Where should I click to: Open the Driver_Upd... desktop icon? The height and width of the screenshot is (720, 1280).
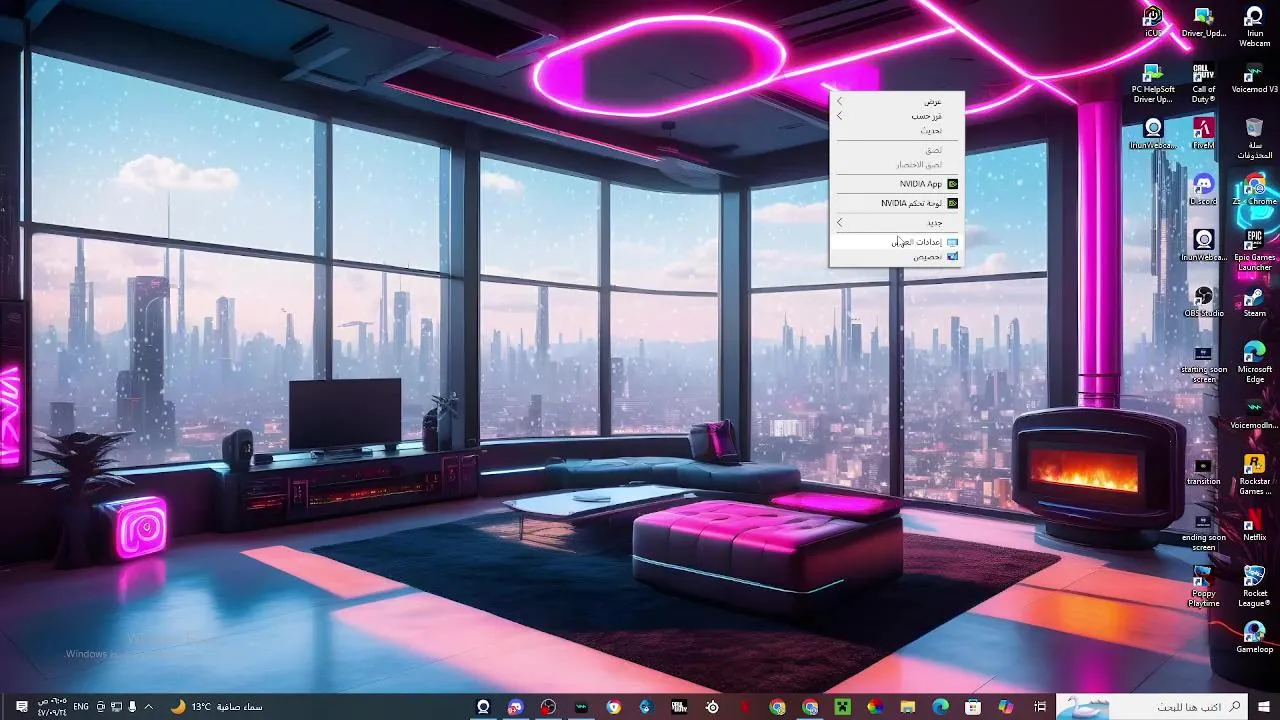pos(1204,21)
